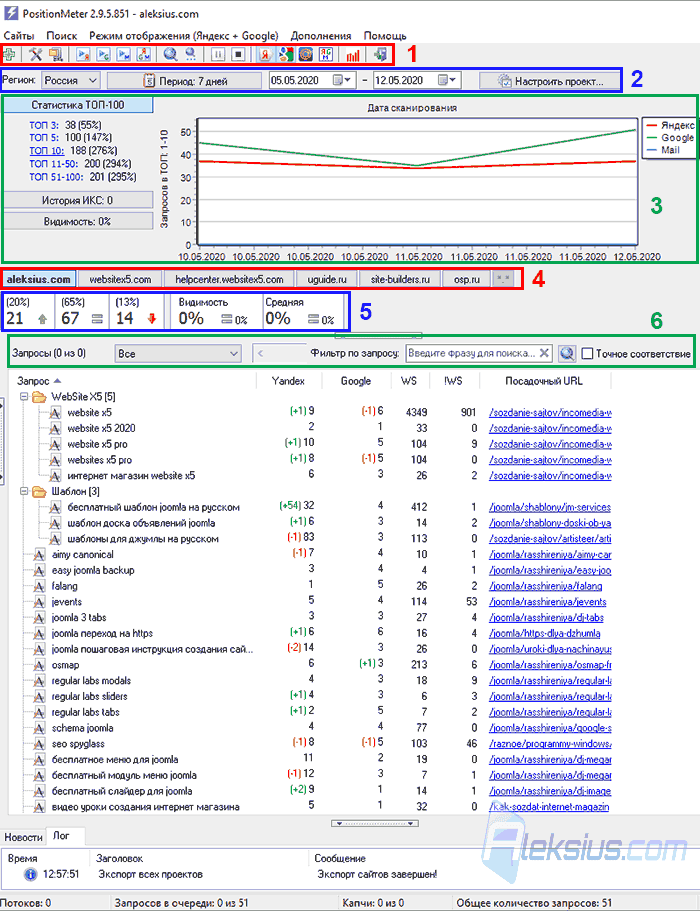Start the Mail position scan icon
Viewport: 700px width, 911px height.
(x=124, y=55)
